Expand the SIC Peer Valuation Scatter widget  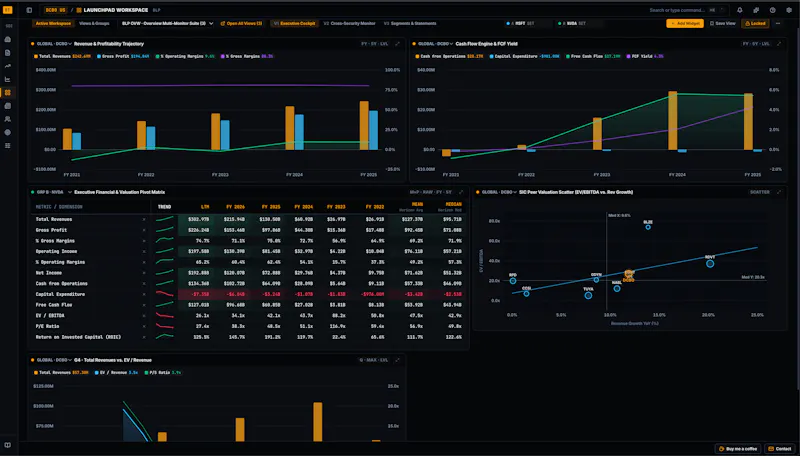779,192
